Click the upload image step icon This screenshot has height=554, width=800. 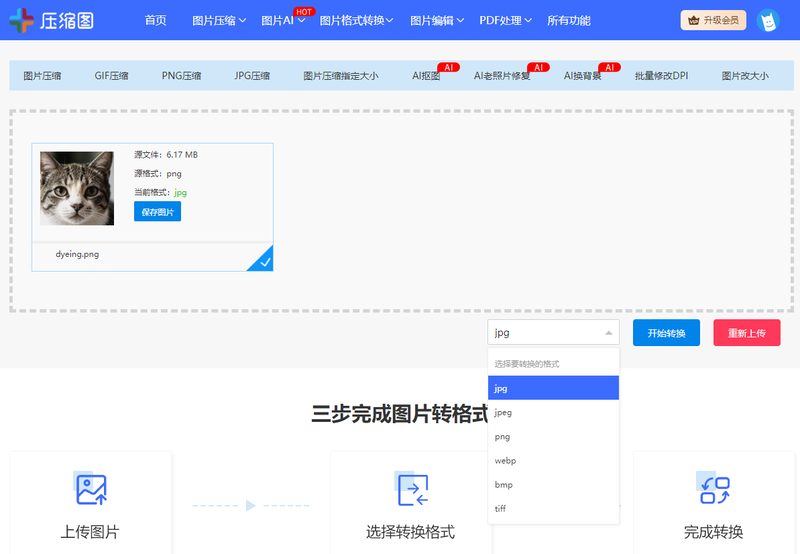click(x=90, y=489)
